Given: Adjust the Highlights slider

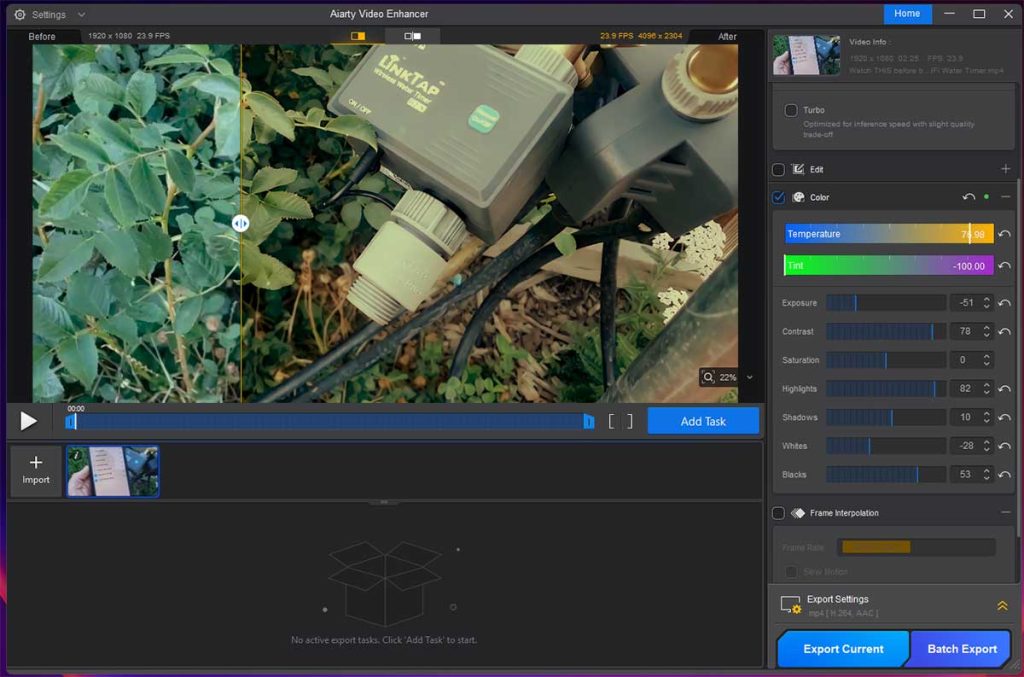Looking at the screenshot, I should 886,388.
